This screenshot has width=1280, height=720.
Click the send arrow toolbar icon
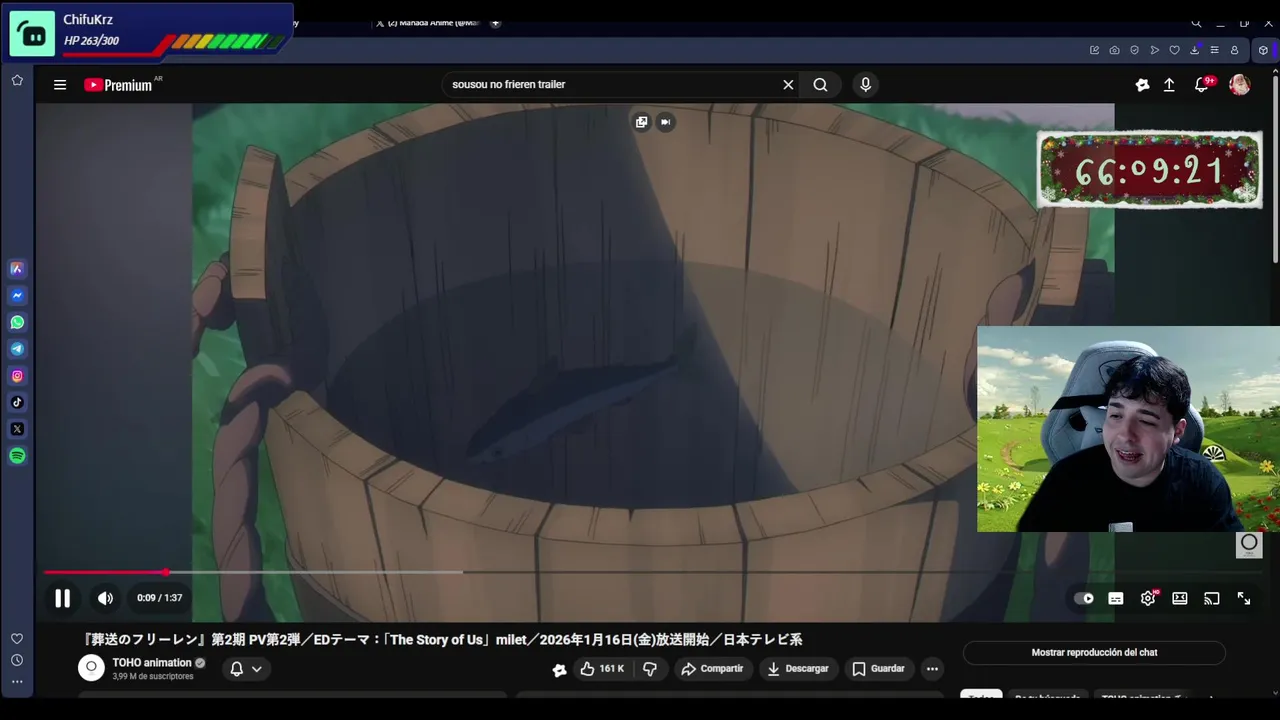1154,50
